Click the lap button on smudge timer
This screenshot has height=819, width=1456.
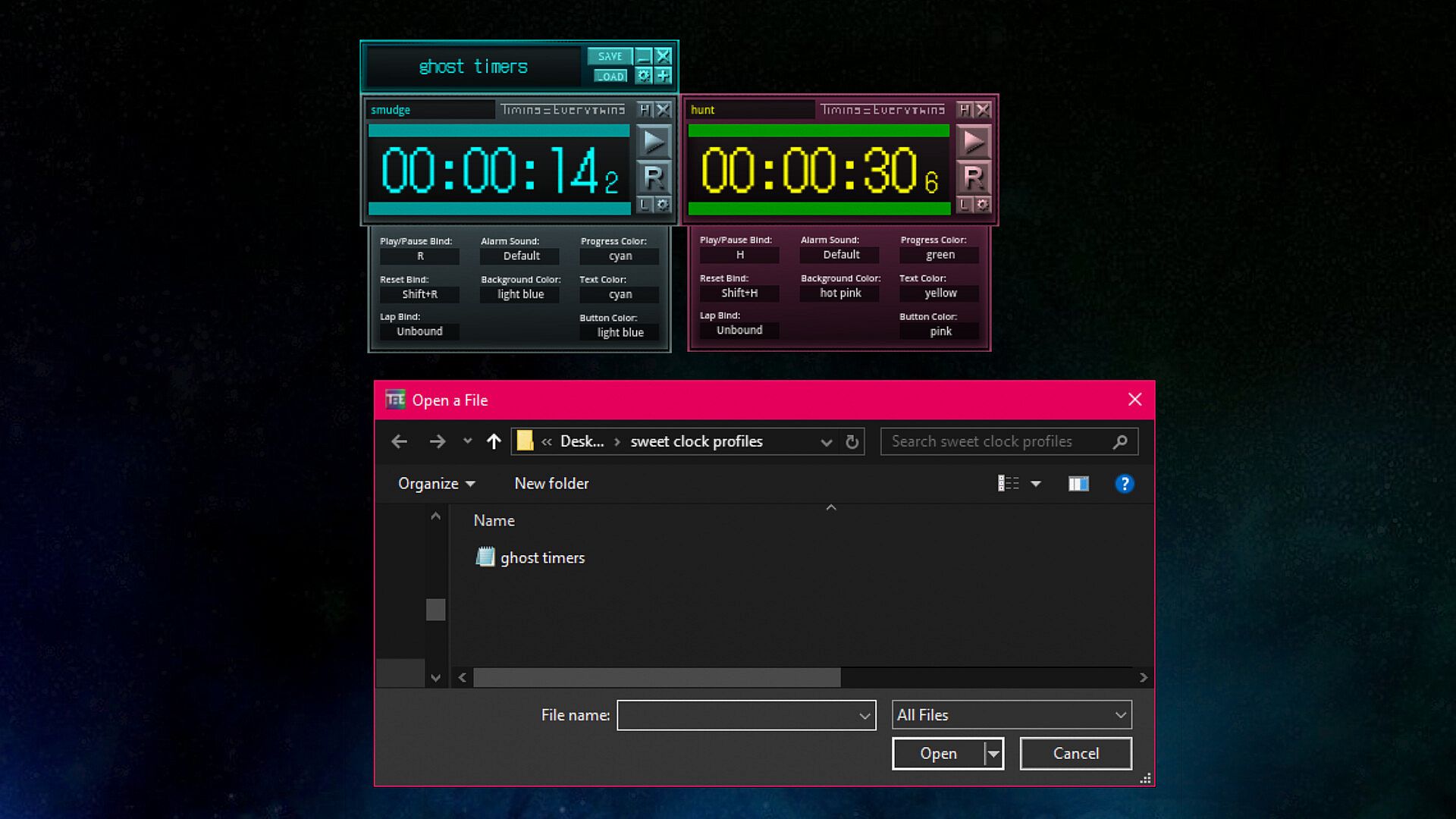click(x=645, y=205)
